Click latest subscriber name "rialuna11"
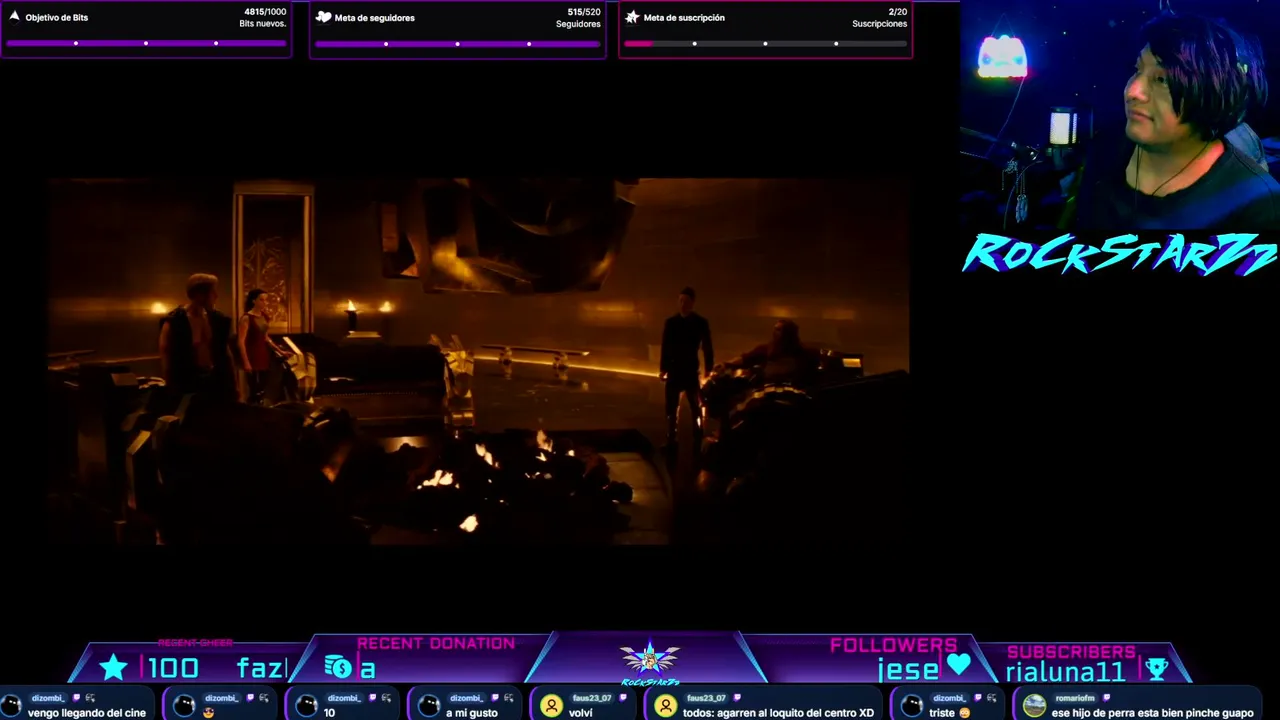Image resolution: width=1280 pixels, height=720 pixels. point(1066,671)
